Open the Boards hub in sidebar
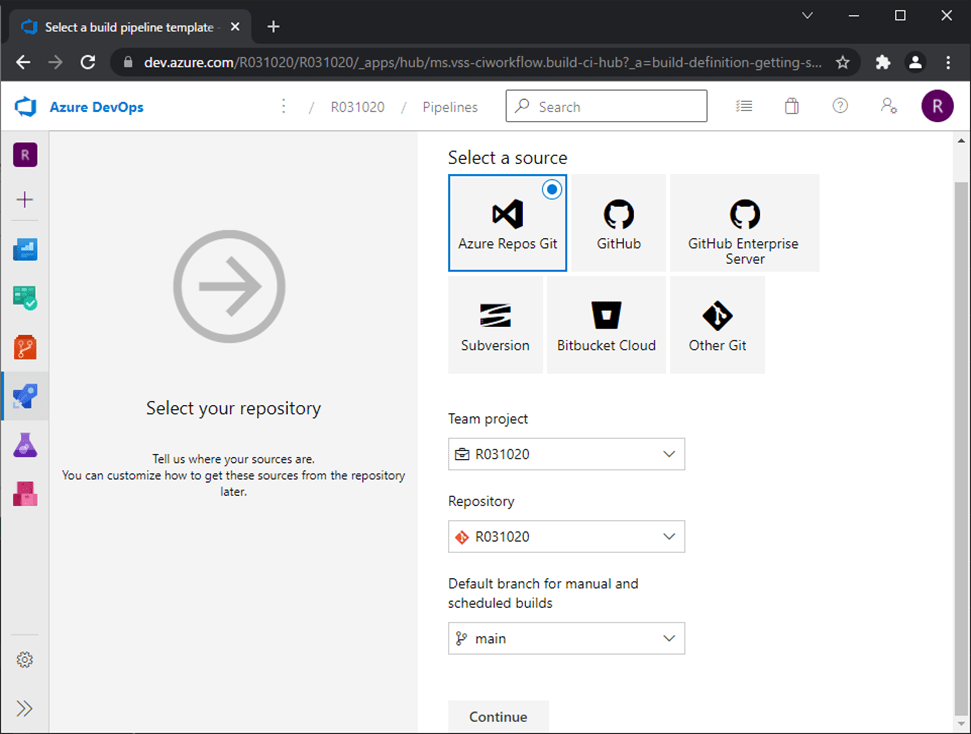The height and width of the screenshot is (734, 971). click(x=25, y=298)
